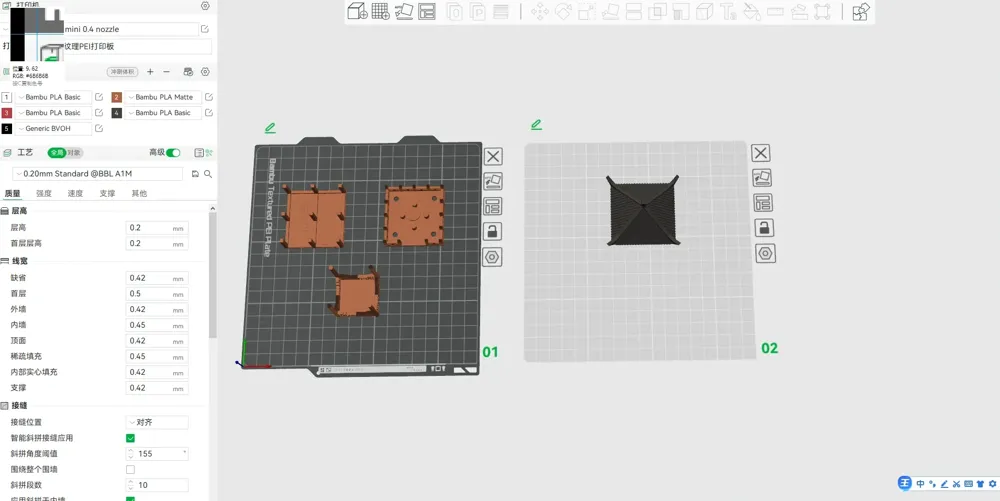Viewport: 1000px width, 501px height.
Task: Select the Text shape tool
Action: coord(728,11)
